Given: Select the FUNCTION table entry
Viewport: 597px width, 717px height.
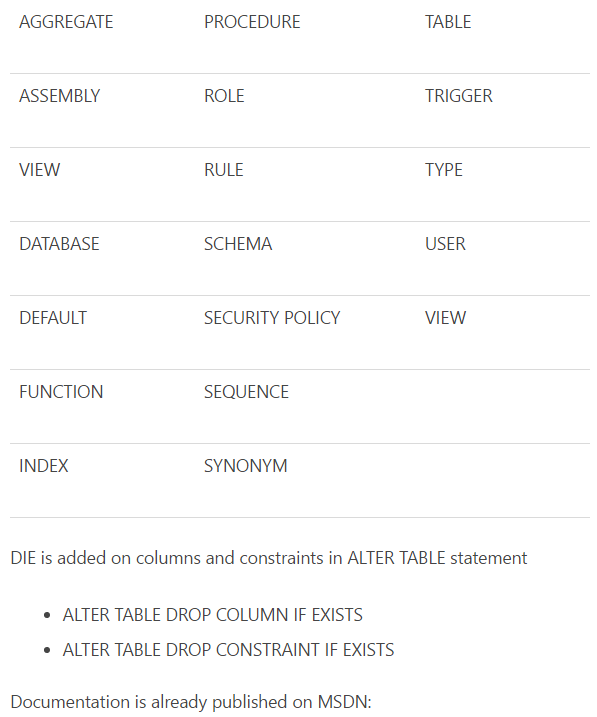Looking at the screenshot, I should (x=61, y=392).
